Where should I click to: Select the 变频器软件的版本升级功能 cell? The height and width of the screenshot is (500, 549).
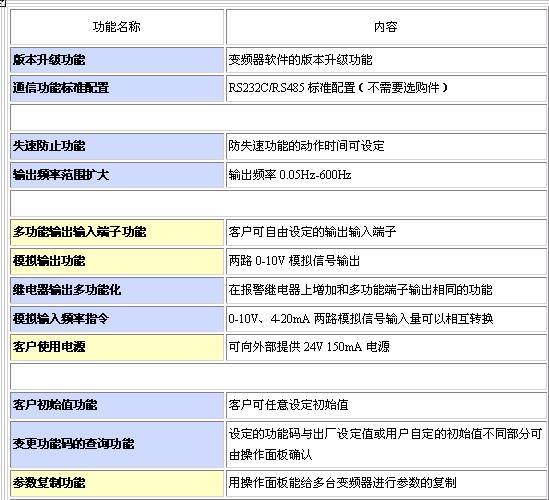386,60
